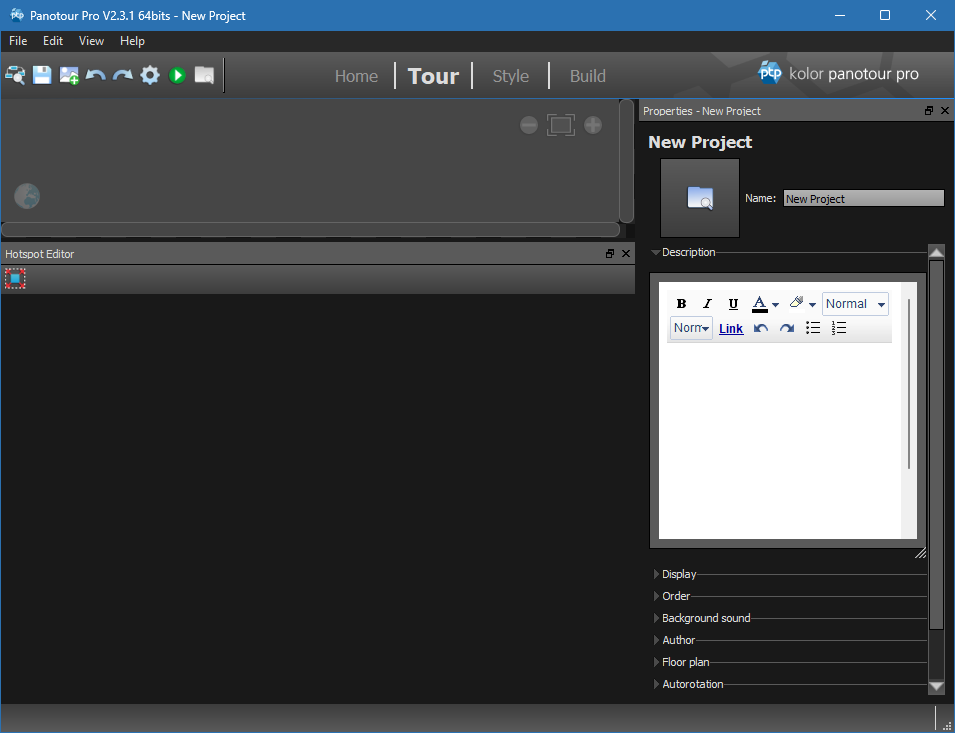Click description editor resize grip
The height and width of the screenshot is (733, 955).
click(920, 552)
